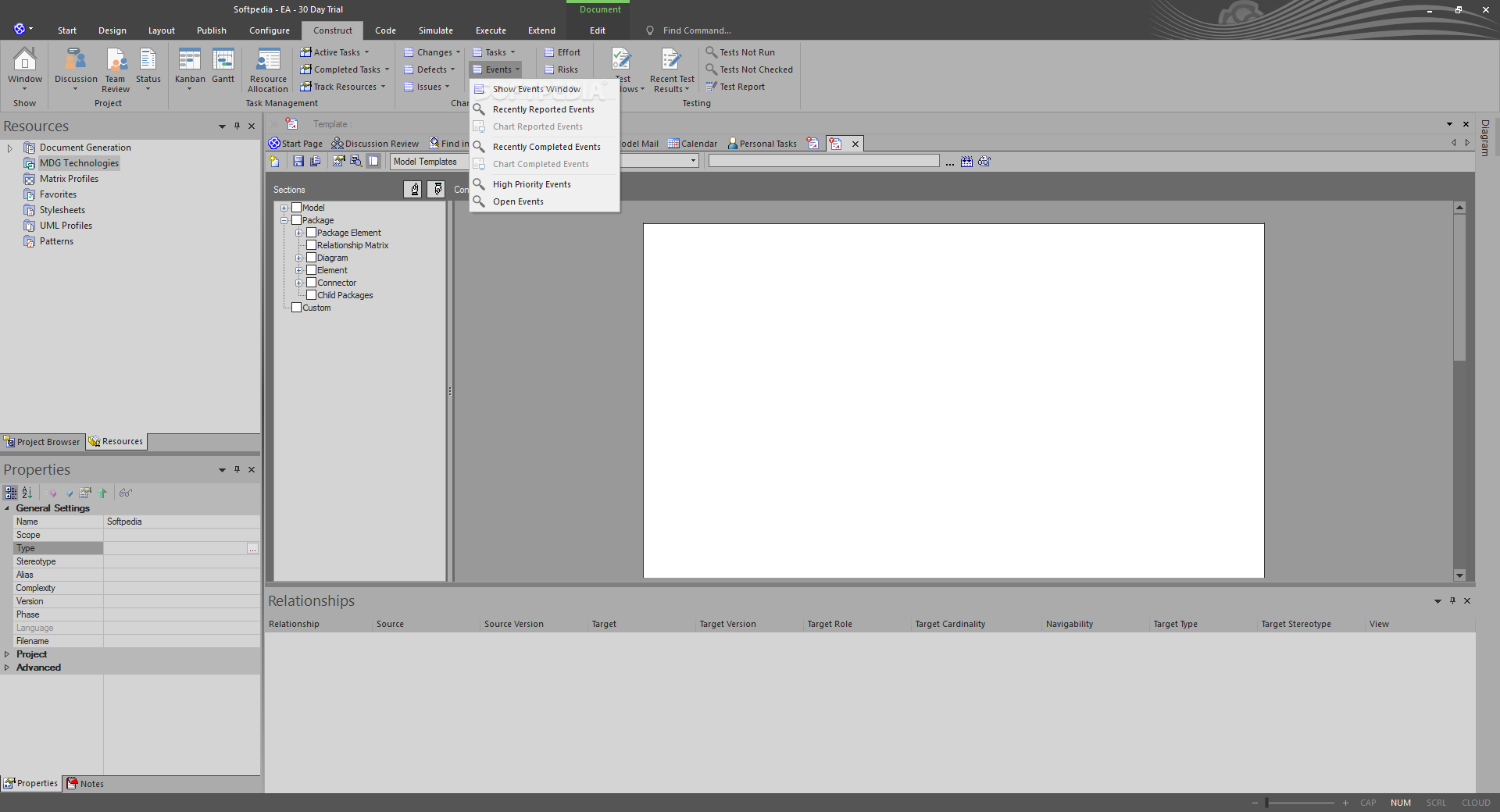Screen dimensions: 1500x812
Task: Click the Status icon in the ribbon
Action: tap(148, 68)
